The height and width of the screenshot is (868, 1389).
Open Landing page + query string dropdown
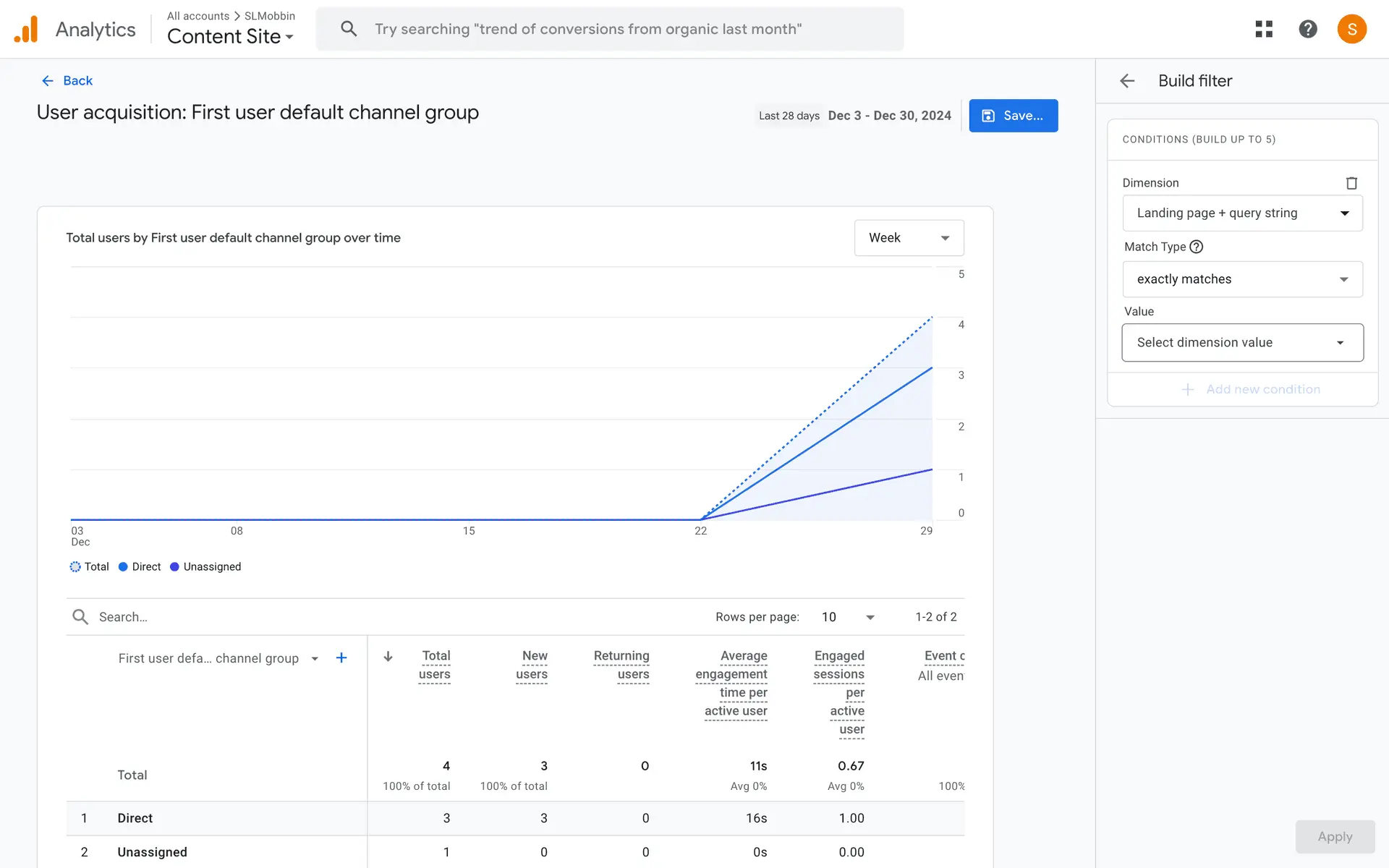tap(1242, 213)
